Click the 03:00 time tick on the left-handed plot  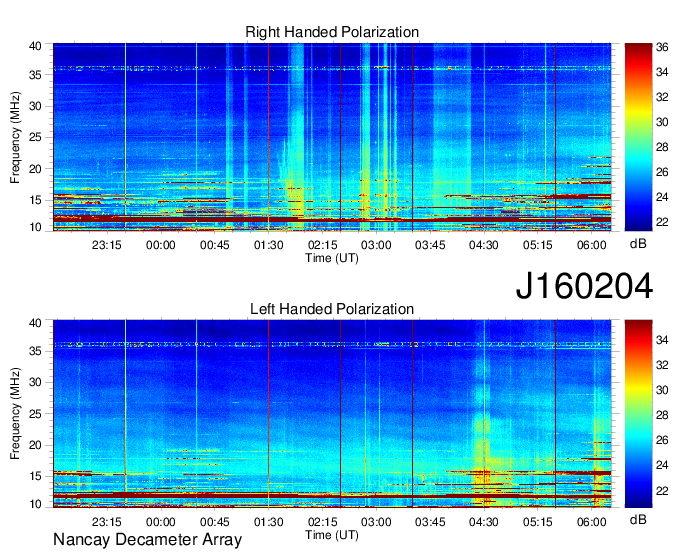coord(376,522)
